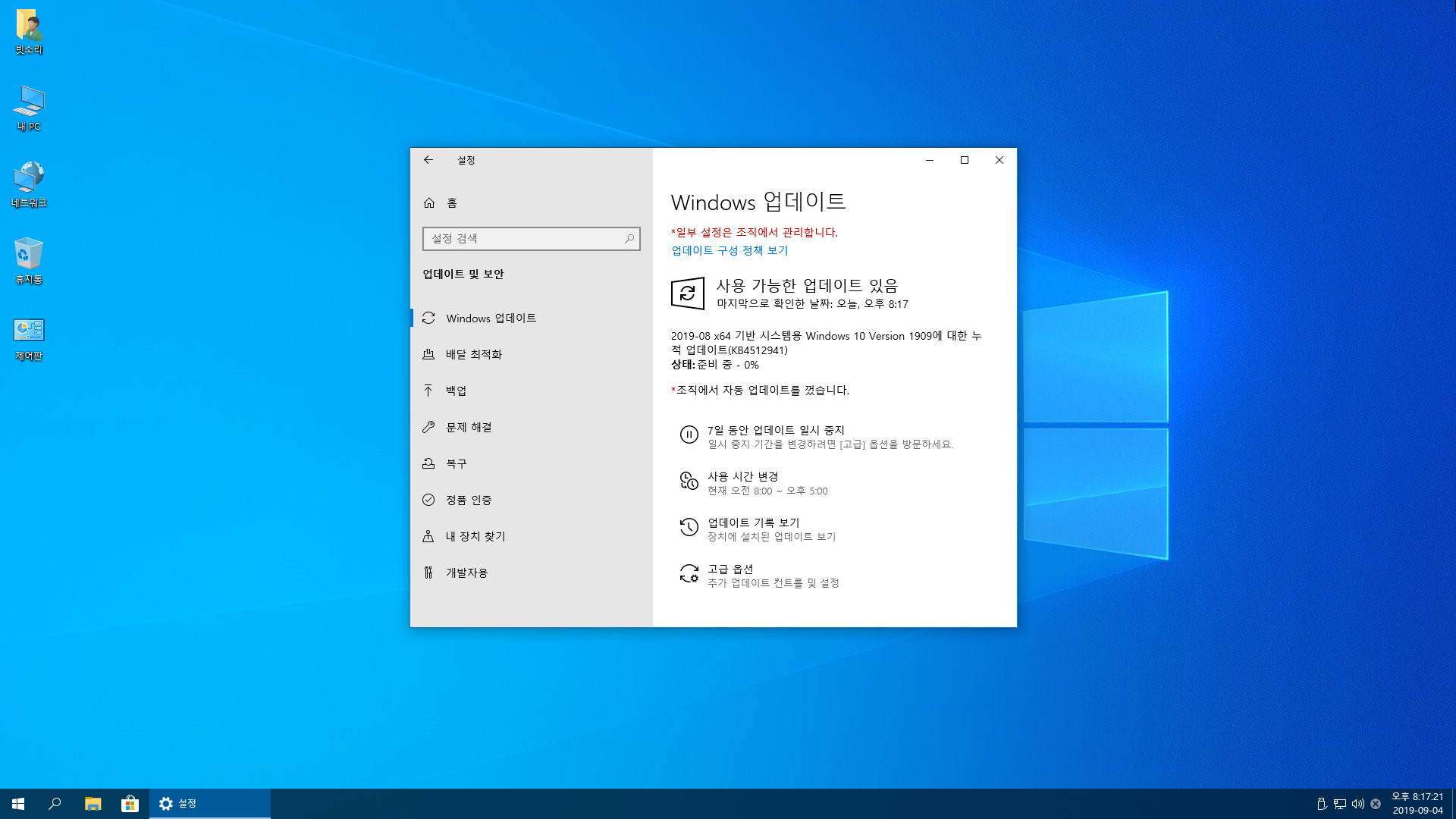Image resolution: width=1456 pixels, height=819 pixels.
Task: Click the 설정 taskbar button
Action: coord(210,804)
